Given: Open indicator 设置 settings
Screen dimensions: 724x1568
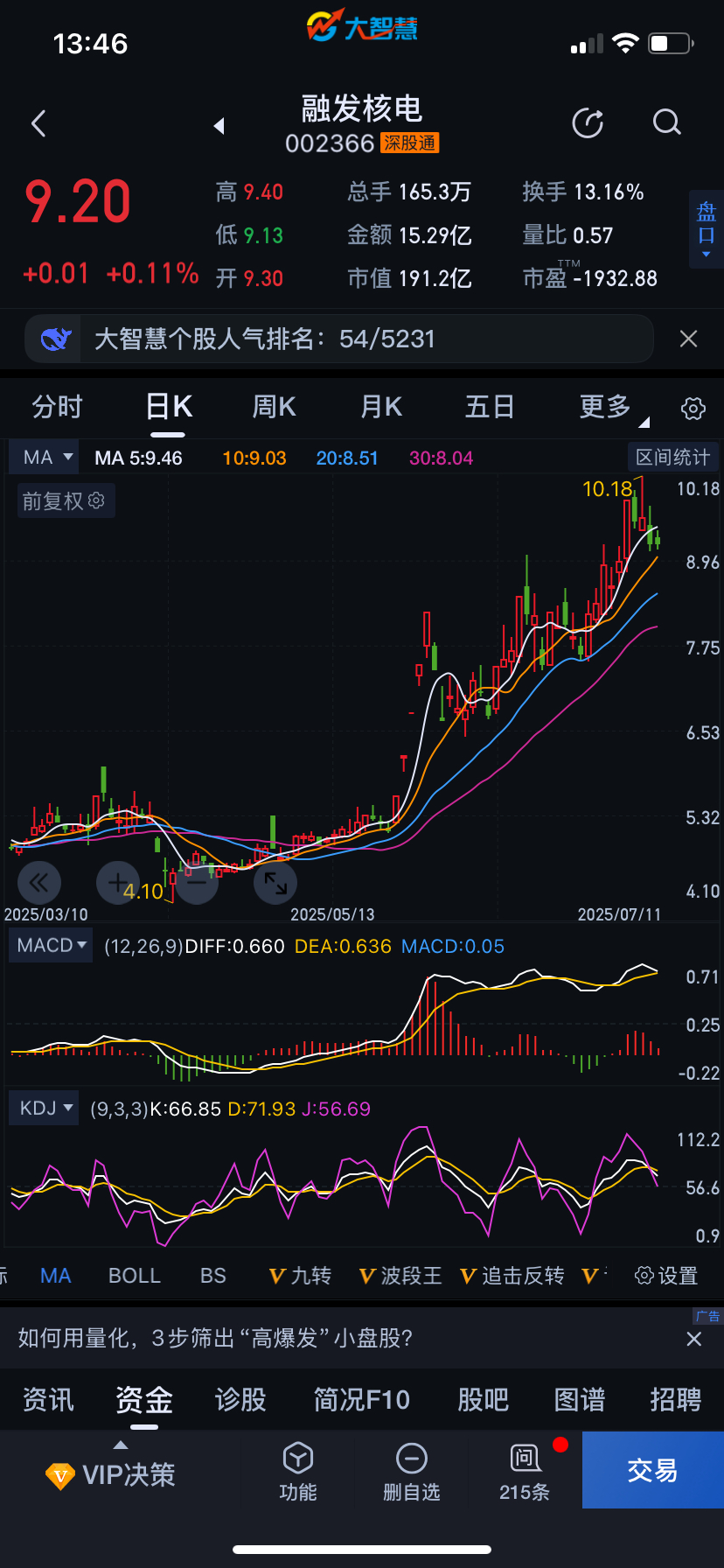Looking at the screenshot, I should pyautogui.click(x=666, y=1276).
